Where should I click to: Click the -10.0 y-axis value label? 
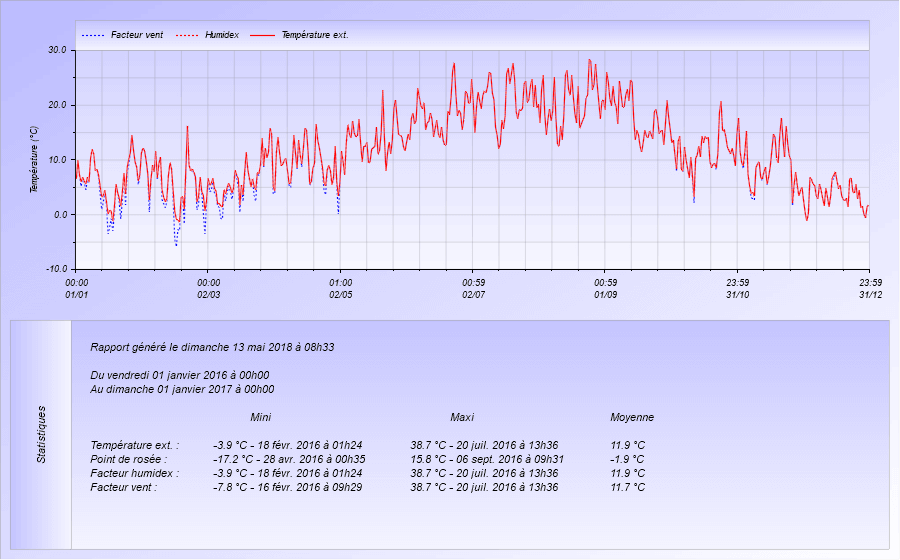coord(56,269)
